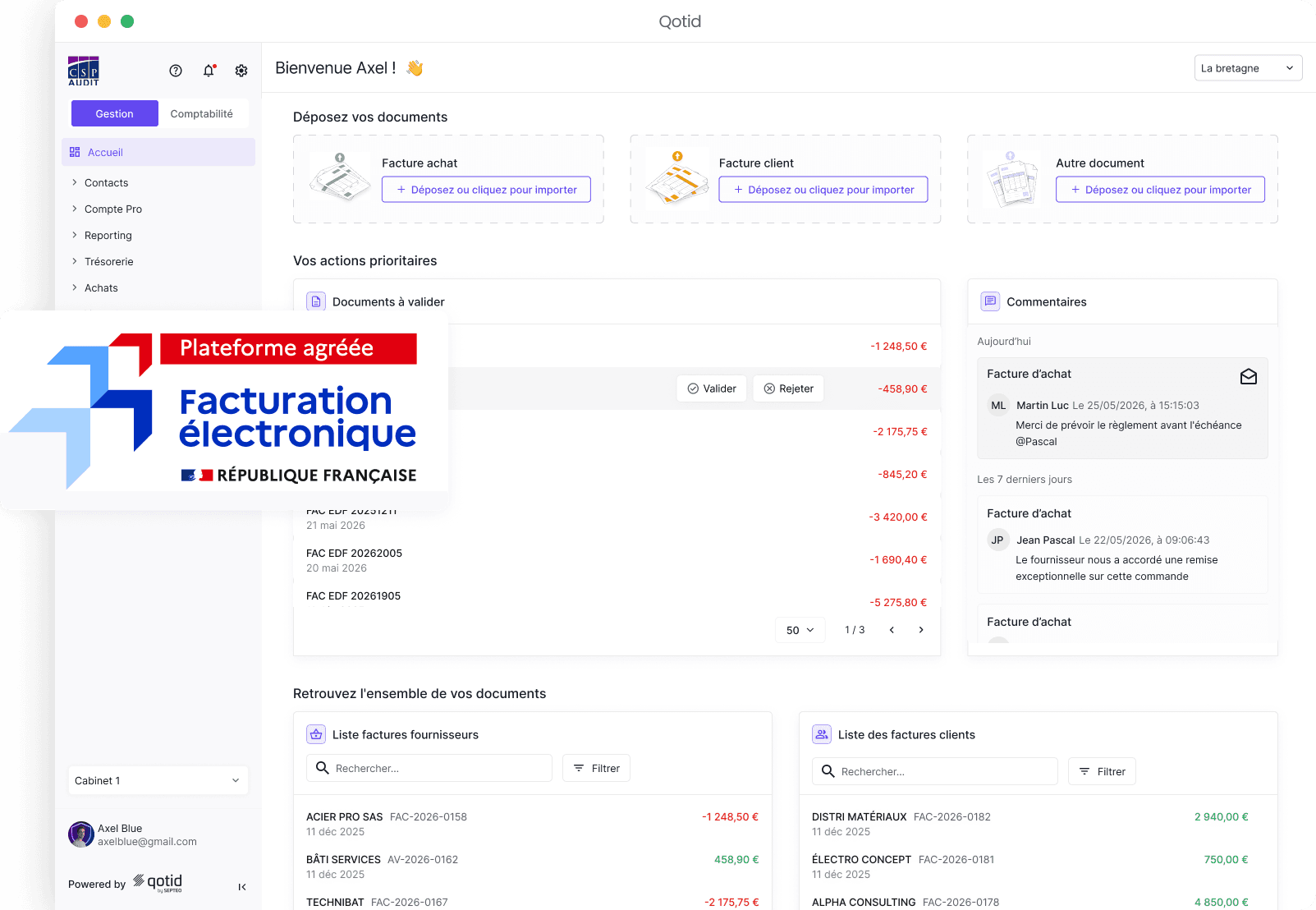Open the Cabinet 1 dropdown
The image size is (1316, 910).
pyautogui.click(x=158, y=780)
